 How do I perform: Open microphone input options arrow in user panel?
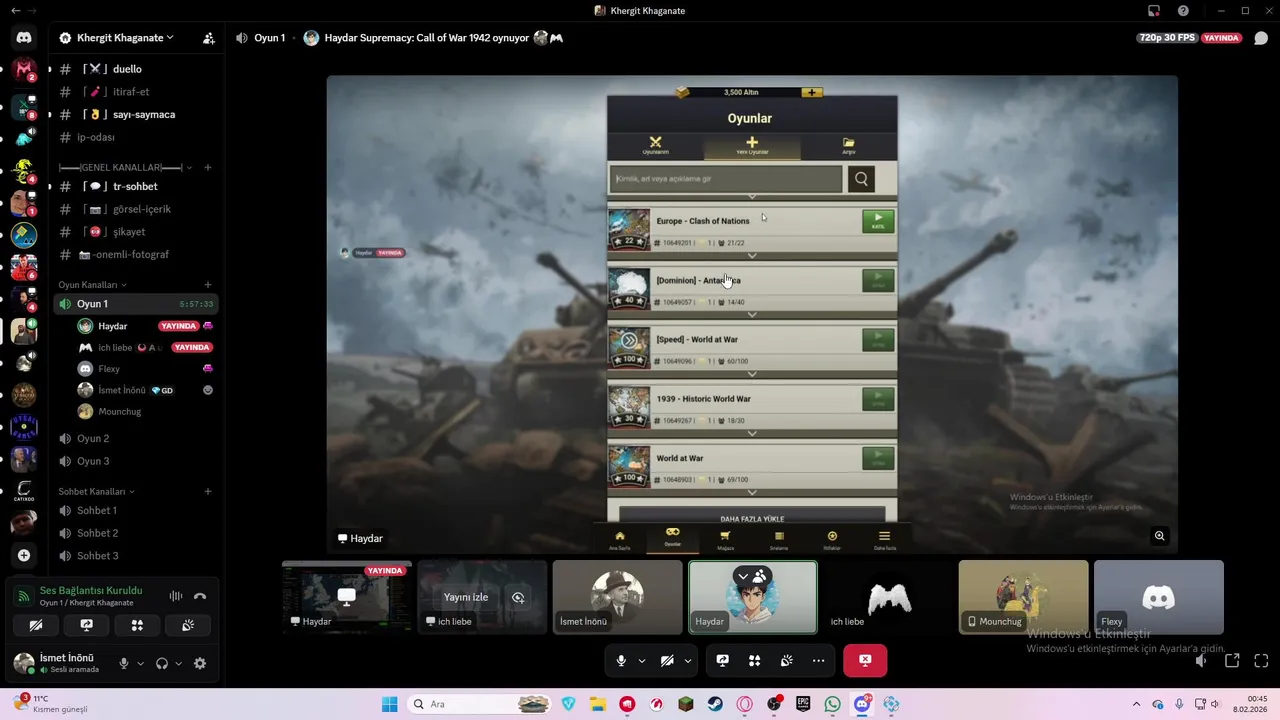pos(140,663)
